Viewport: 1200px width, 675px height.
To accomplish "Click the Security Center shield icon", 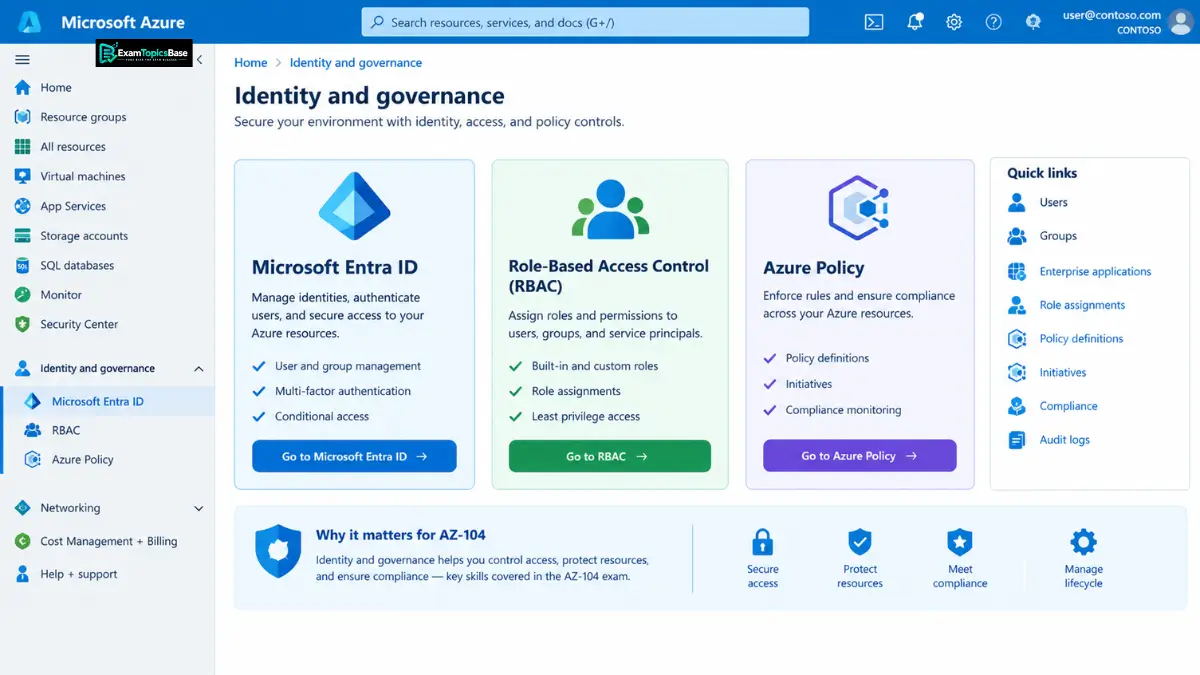I will pyautogui.click(x=22, y=325).
